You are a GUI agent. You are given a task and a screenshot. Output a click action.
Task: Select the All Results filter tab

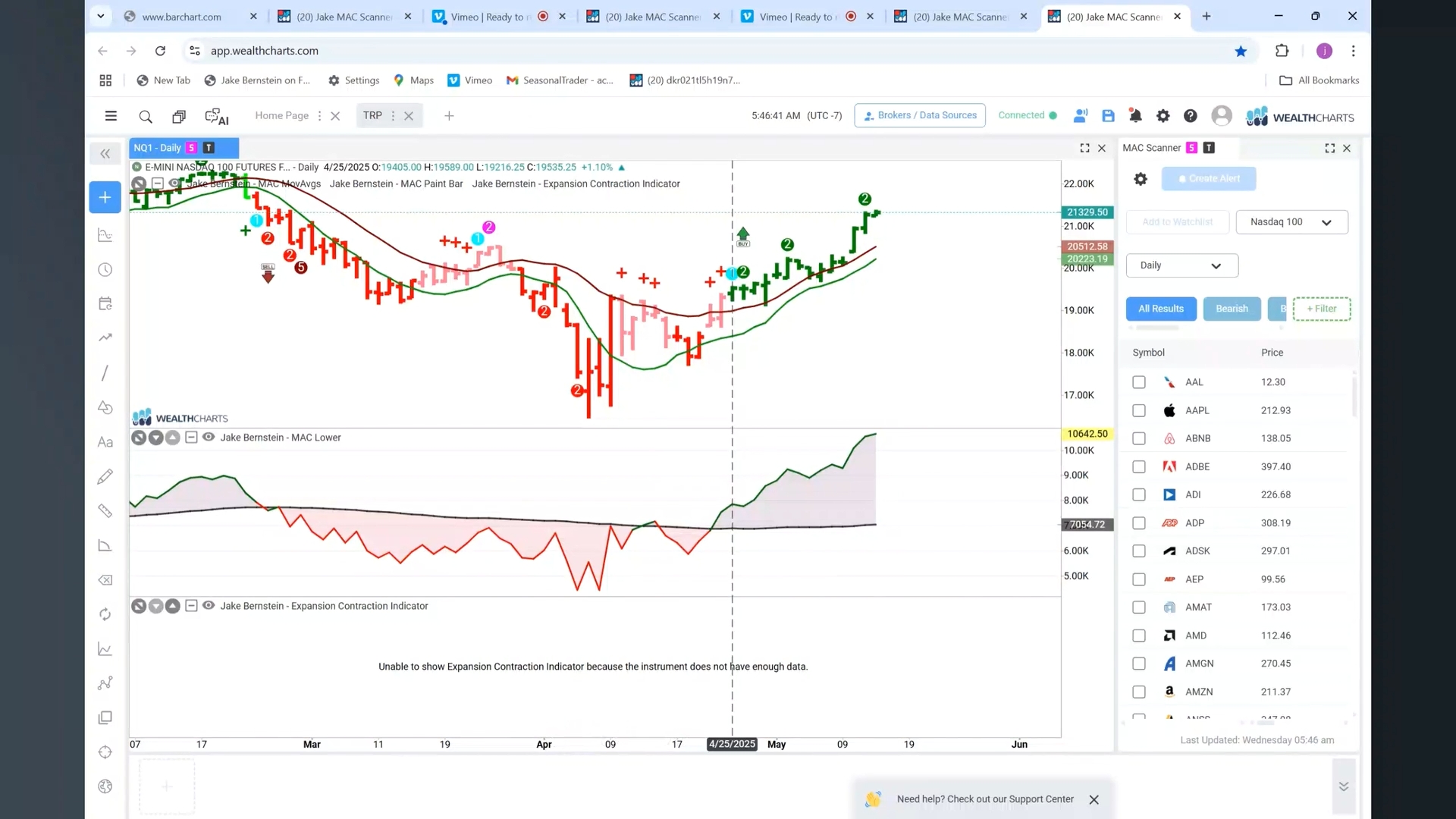[x=1160, y=309]
